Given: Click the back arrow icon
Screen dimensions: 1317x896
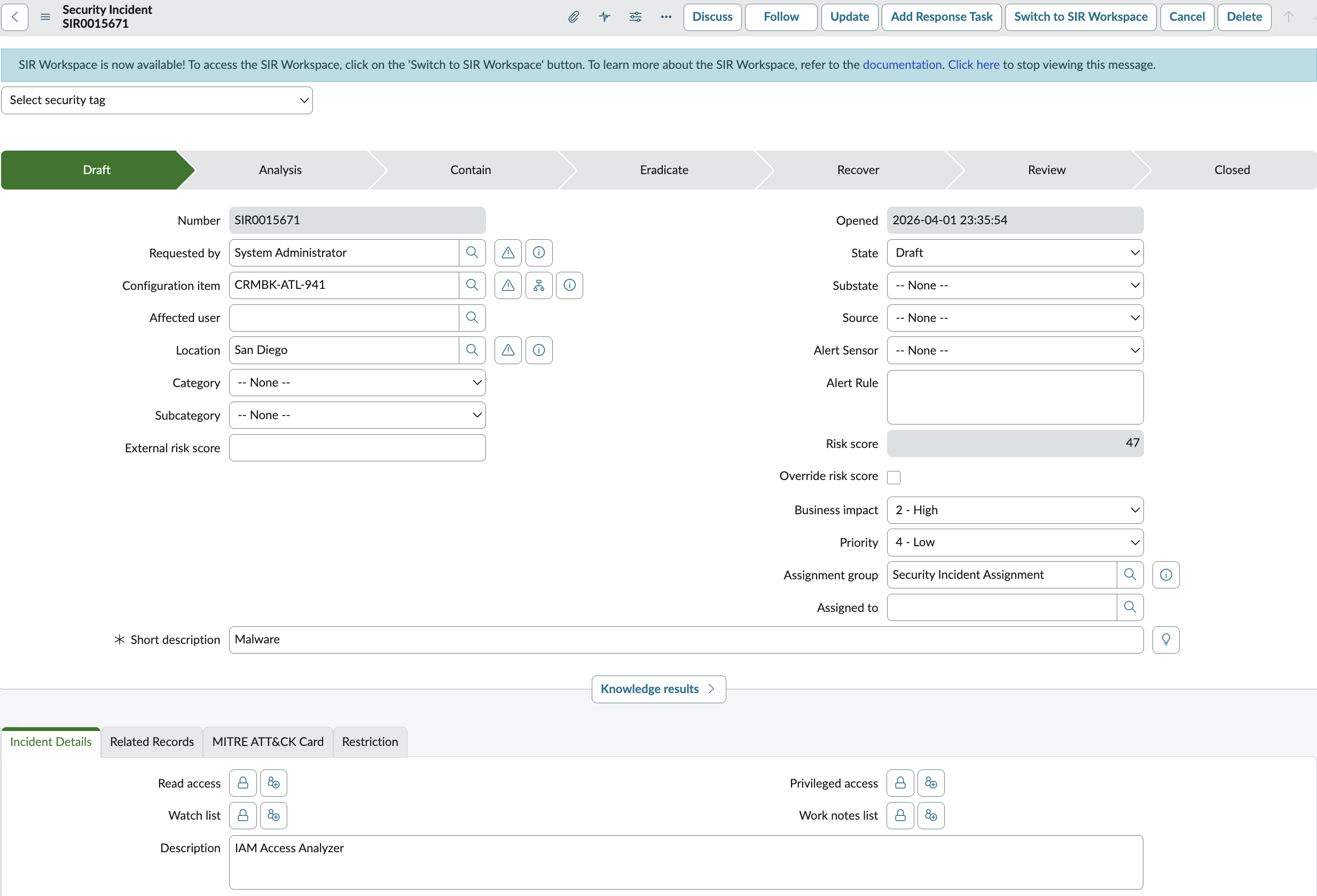Looking at the screenshot, I should point(15,17).
